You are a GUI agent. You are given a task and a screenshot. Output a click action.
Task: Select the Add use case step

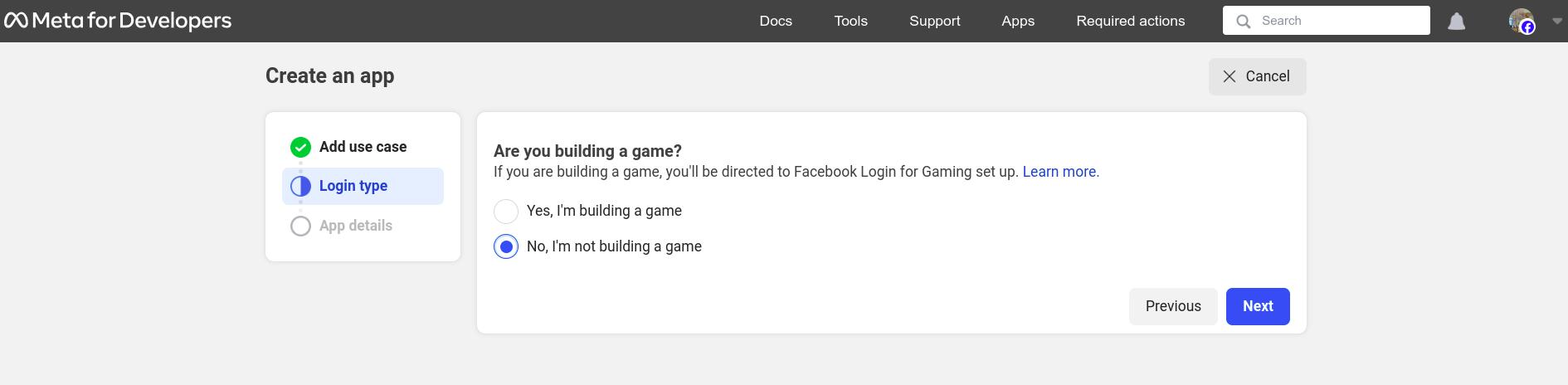click(x=363, y=147)
